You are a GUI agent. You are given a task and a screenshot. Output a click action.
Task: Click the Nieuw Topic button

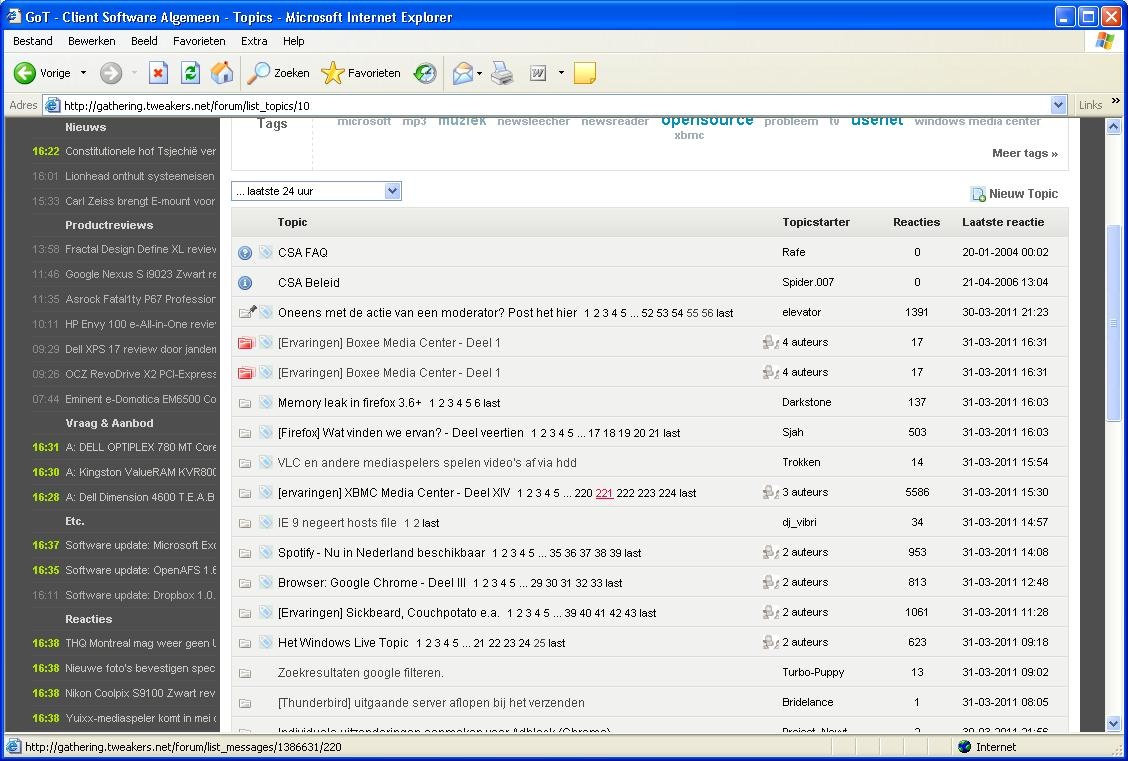1014,194
